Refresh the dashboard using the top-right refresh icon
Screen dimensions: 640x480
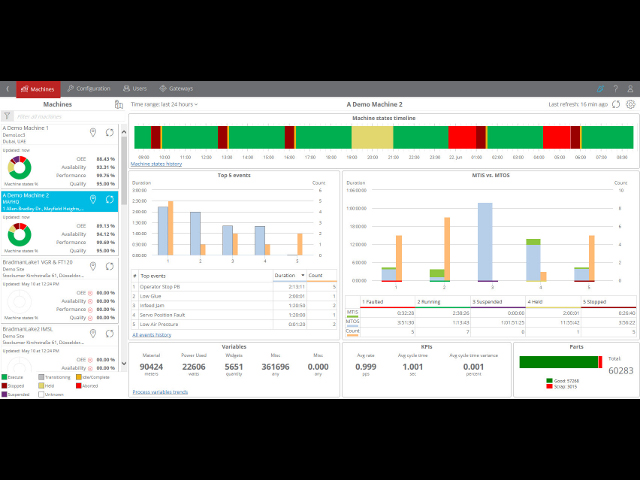coord(617,104)
